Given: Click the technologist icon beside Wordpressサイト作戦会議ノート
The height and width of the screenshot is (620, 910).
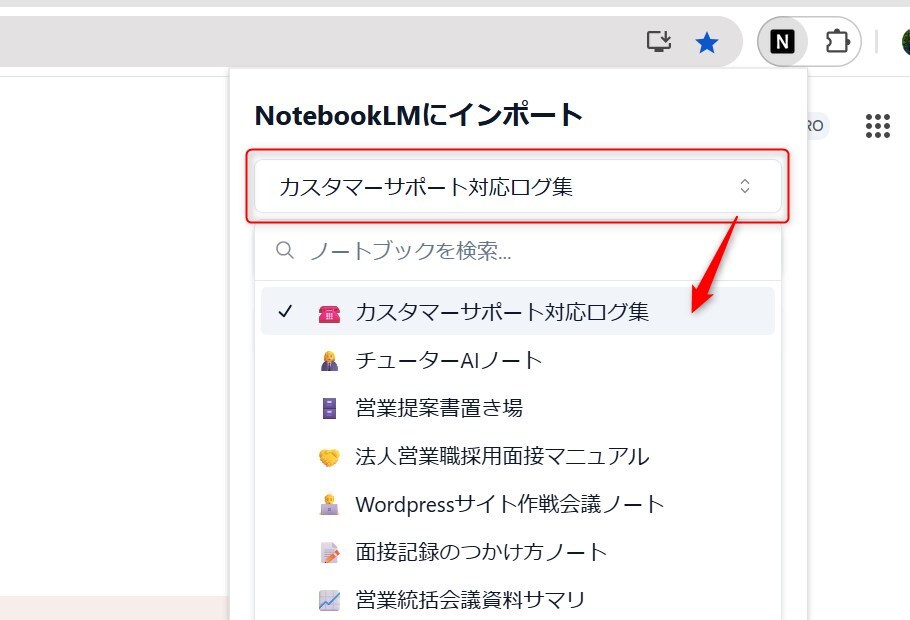Looking at the screenshot, I should coord(329,504).
